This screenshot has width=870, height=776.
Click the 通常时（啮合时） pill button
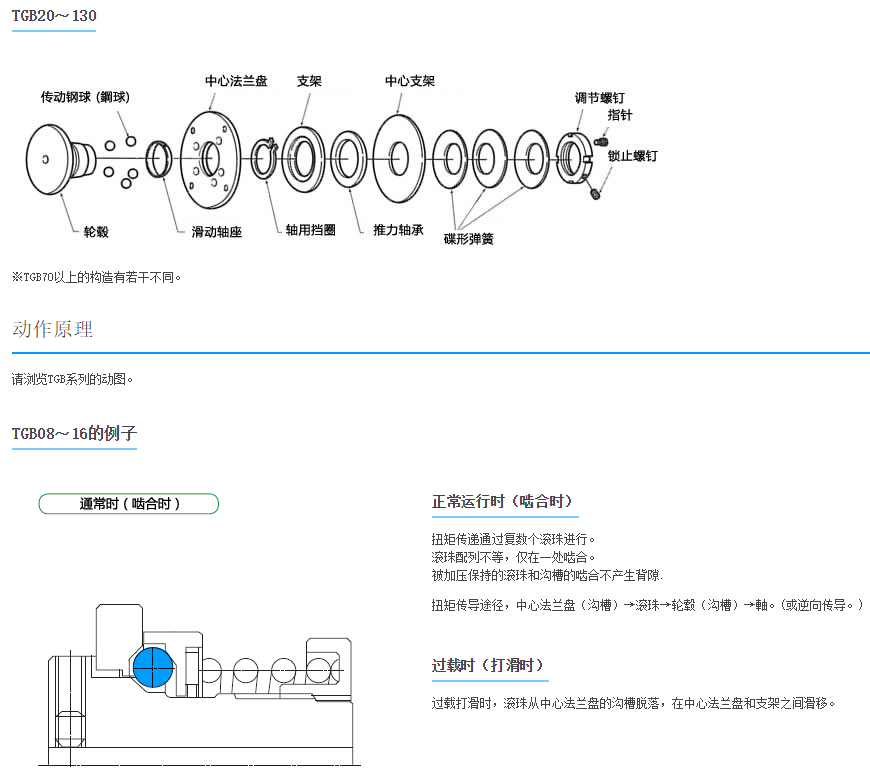[x=128, y=503]
